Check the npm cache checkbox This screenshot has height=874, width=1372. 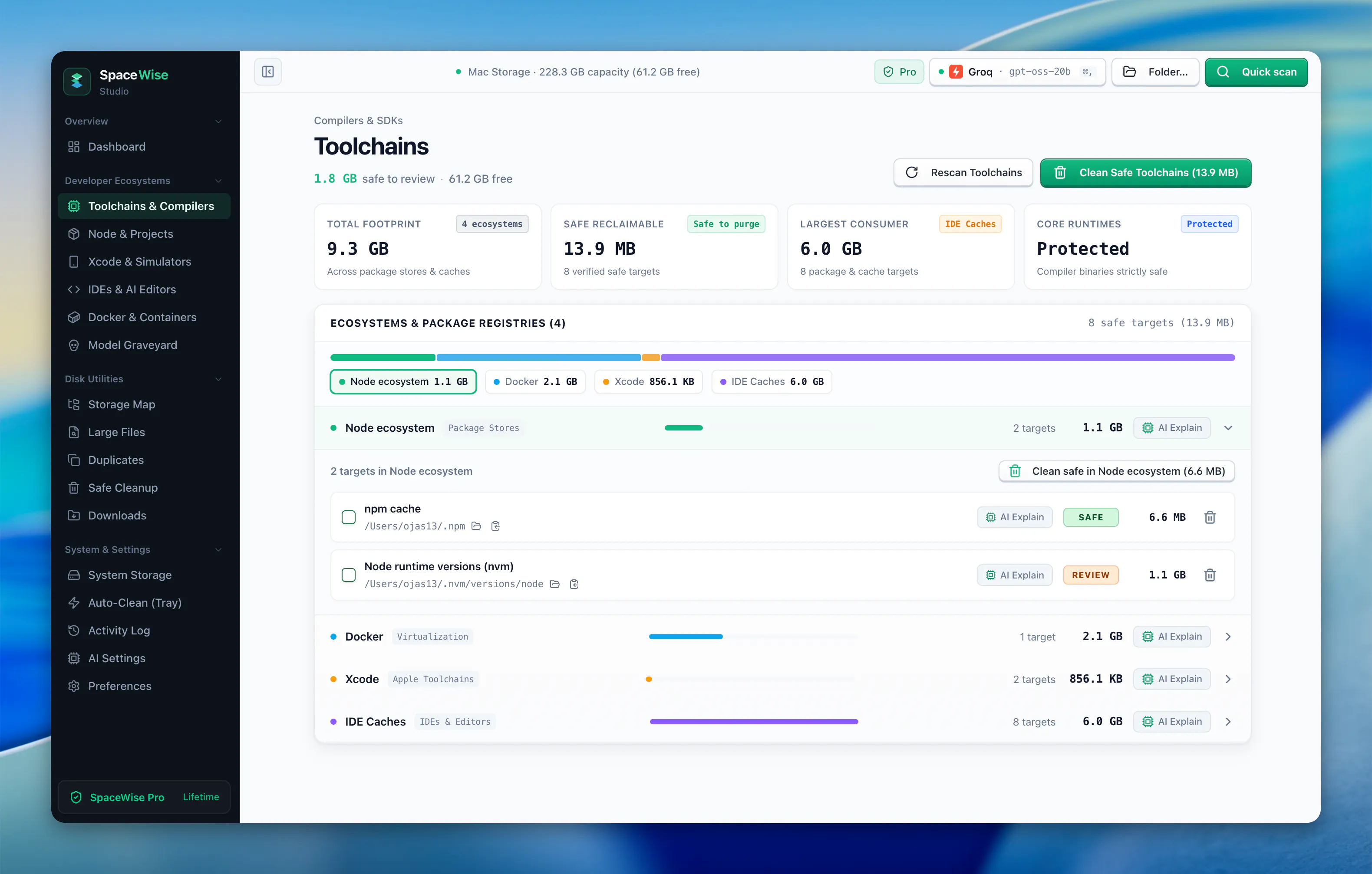(x=349, y=517)
